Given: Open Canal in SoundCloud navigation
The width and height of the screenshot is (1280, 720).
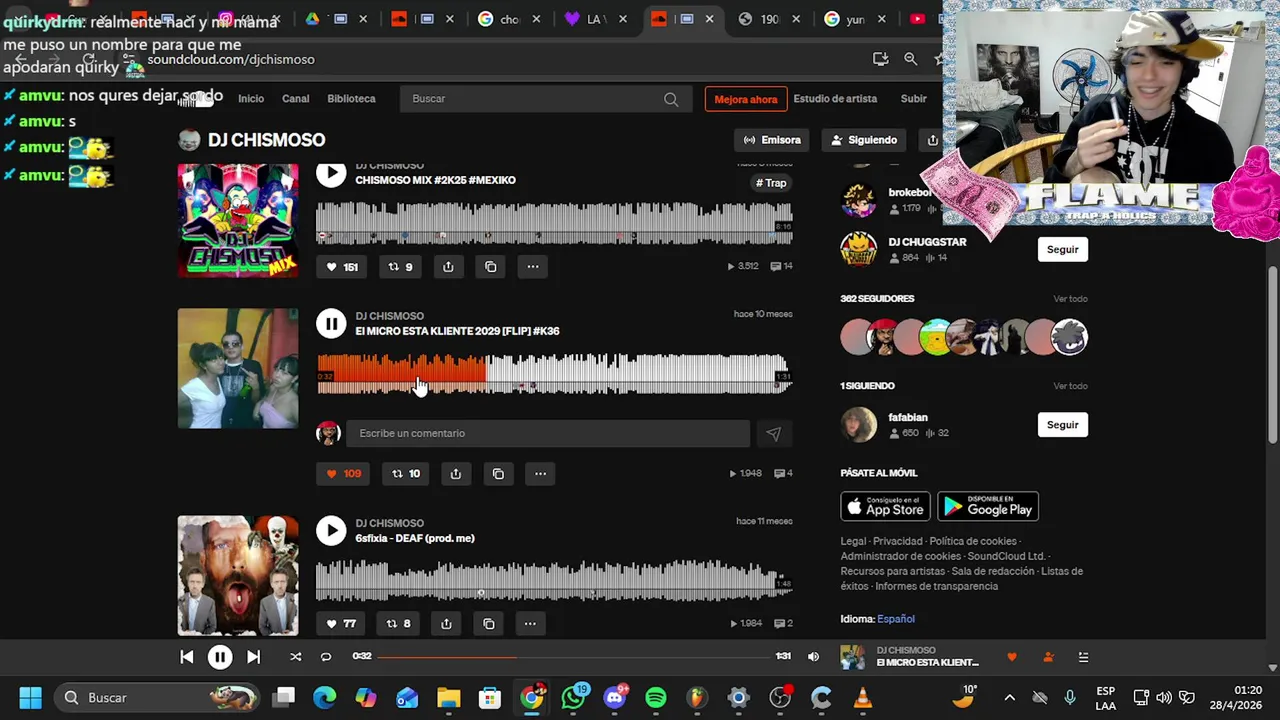Looking at the screenshot, I should point(296,99).
